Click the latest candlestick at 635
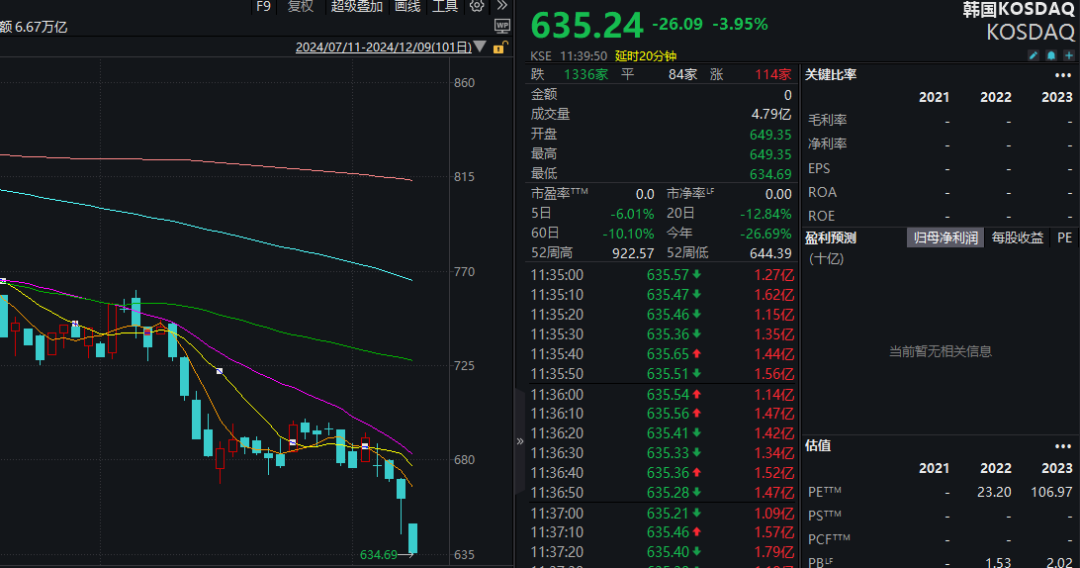1080x568 pixels. pyautogui.click(x=413, y=538)
